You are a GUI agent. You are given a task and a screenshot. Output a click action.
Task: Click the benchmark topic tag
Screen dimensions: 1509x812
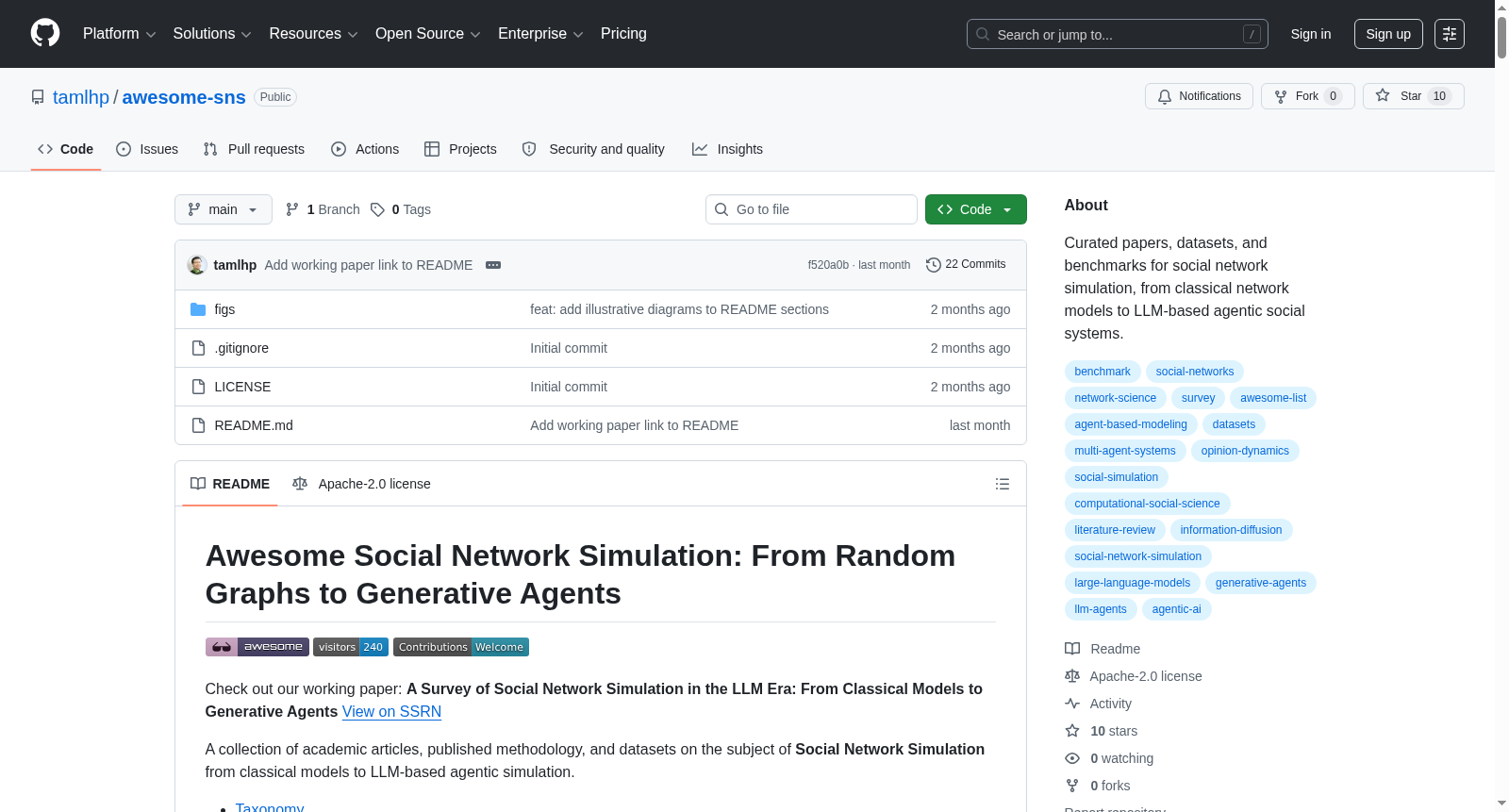click(1103, 372)
